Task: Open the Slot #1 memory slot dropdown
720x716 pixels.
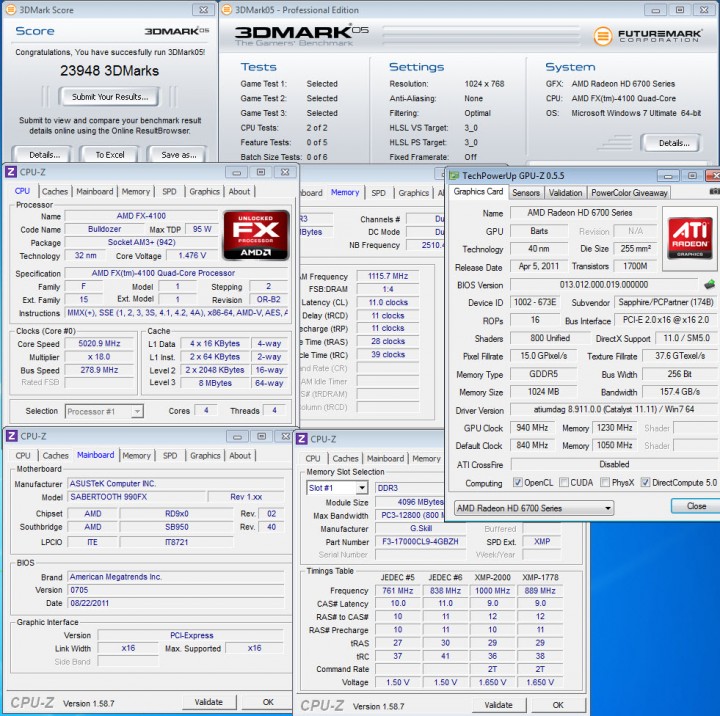Action: [x=337, y=488]
